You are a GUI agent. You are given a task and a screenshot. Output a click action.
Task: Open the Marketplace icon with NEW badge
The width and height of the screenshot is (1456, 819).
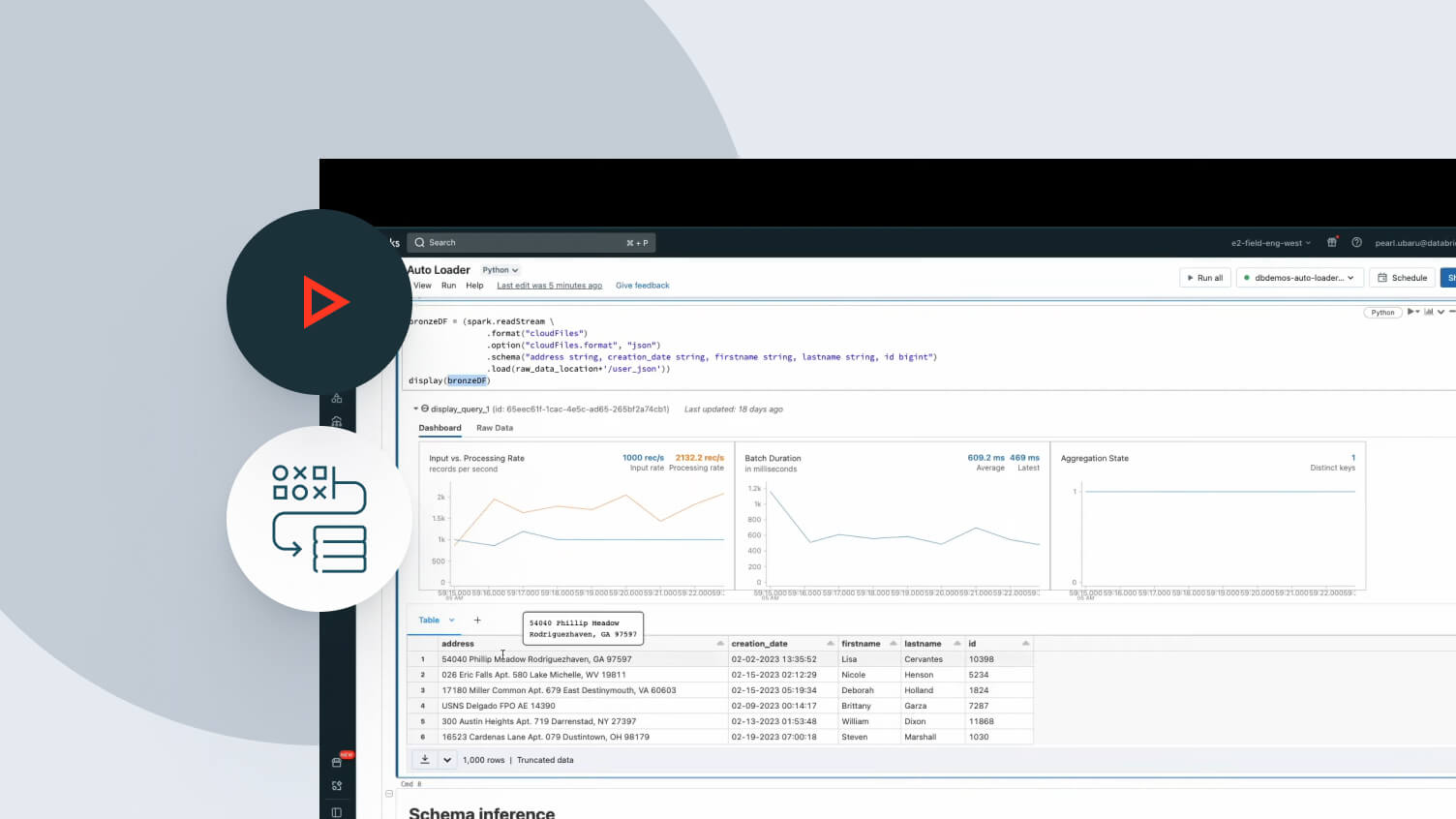click(x=337, y=762)
